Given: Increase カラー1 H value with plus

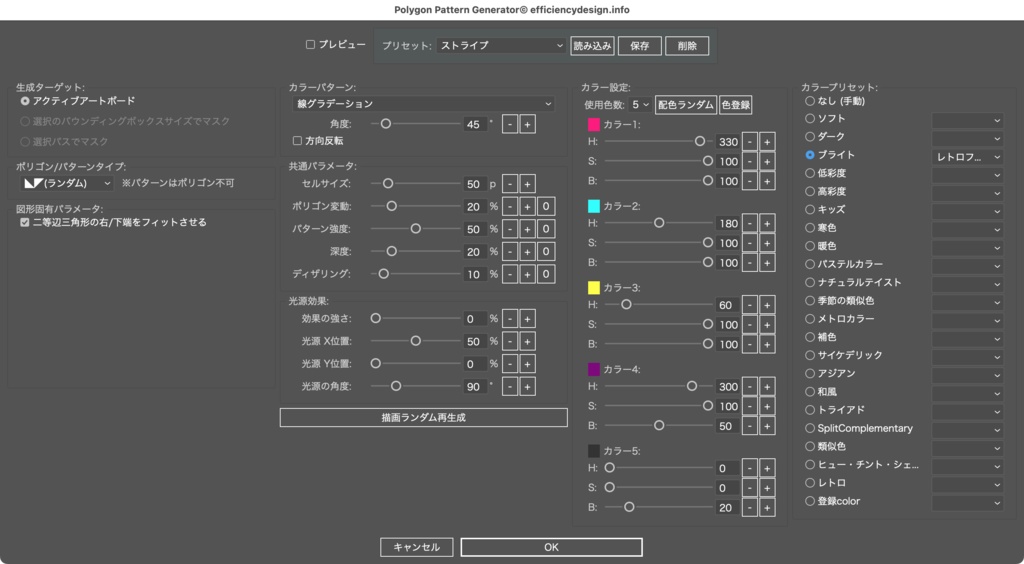Looking at the screenshot, I should pyautogui.click(x=767, y=142).
